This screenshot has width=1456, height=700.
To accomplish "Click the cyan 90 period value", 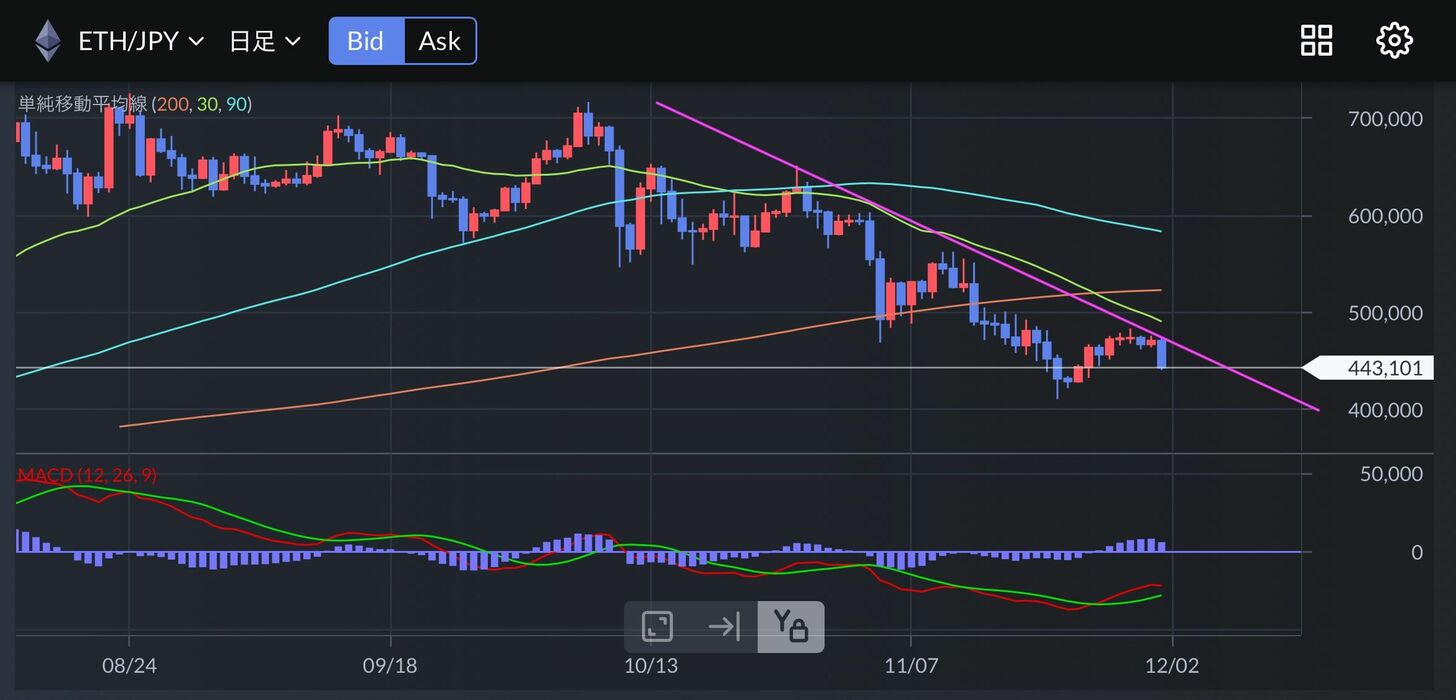I will (236, 104).
